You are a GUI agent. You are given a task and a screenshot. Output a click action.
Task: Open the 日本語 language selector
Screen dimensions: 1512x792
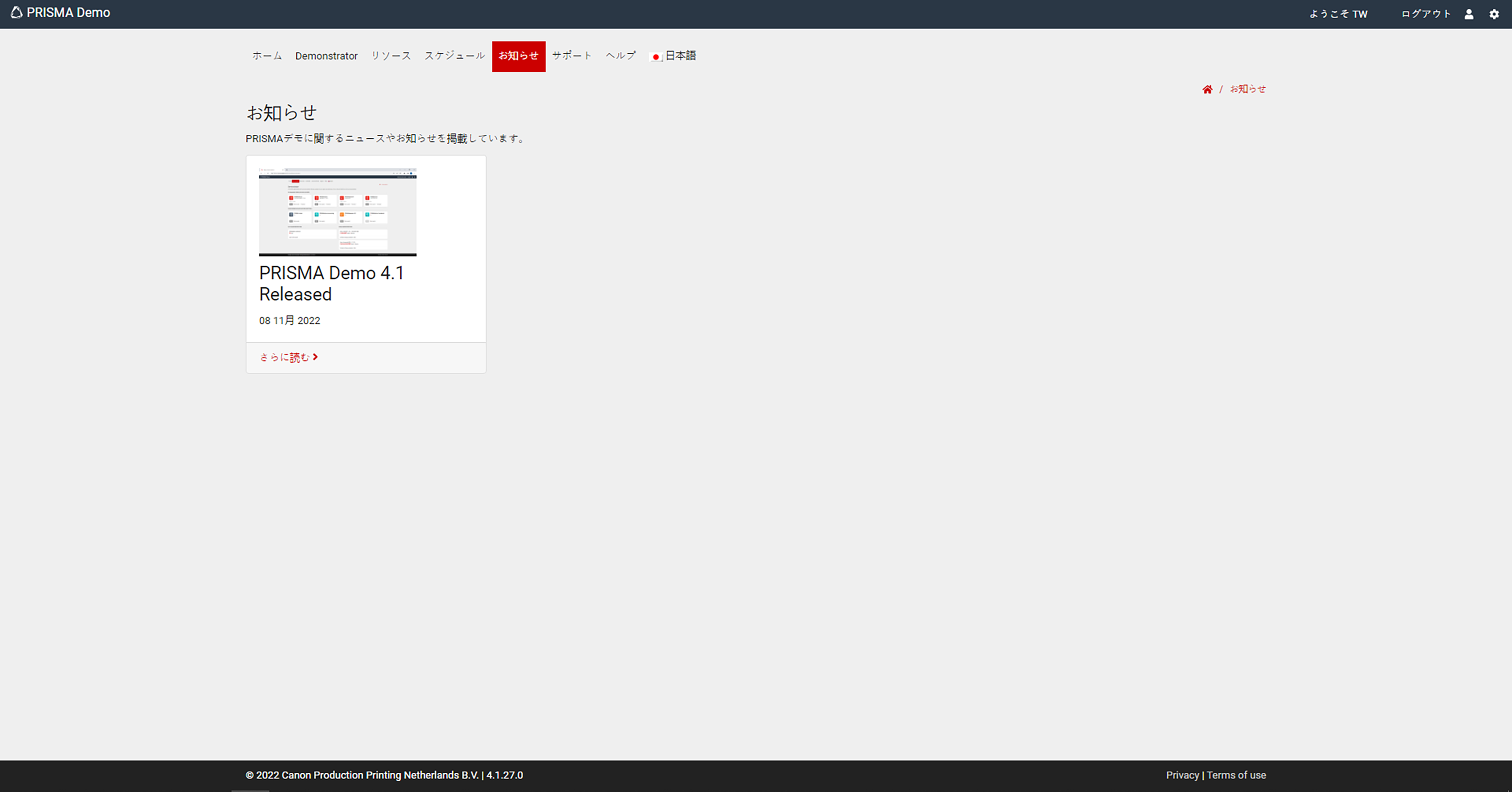point(673,56)
